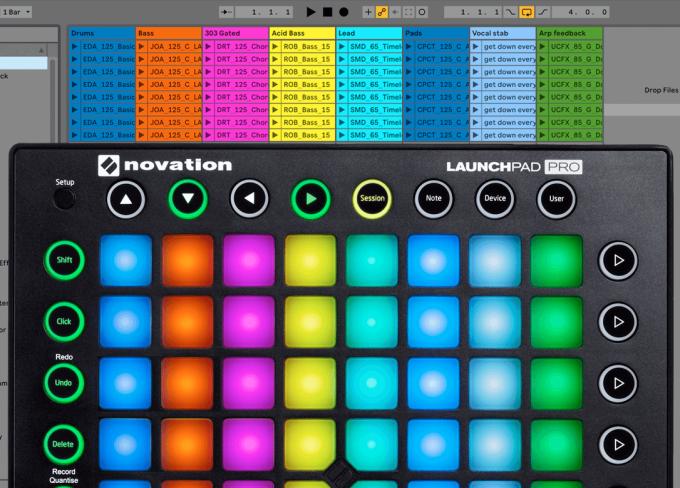Start playback with the transport Play button
Viewport: 680px width, 488px height.
point(311,12)
